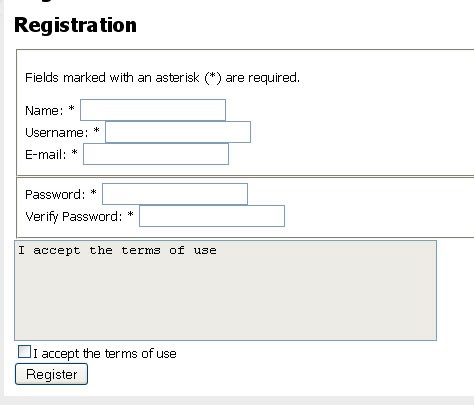
Task: Click the asterisk beside Verify Password
Action: tap(130, 214)
